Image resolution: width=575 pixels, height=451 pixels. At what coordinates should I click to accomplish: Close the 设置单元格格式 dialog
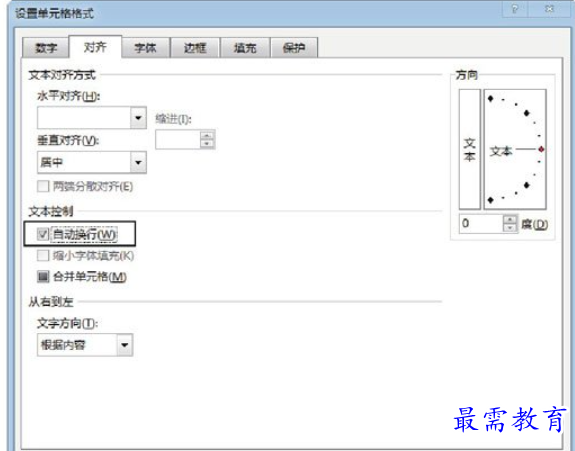pos(549,9)
